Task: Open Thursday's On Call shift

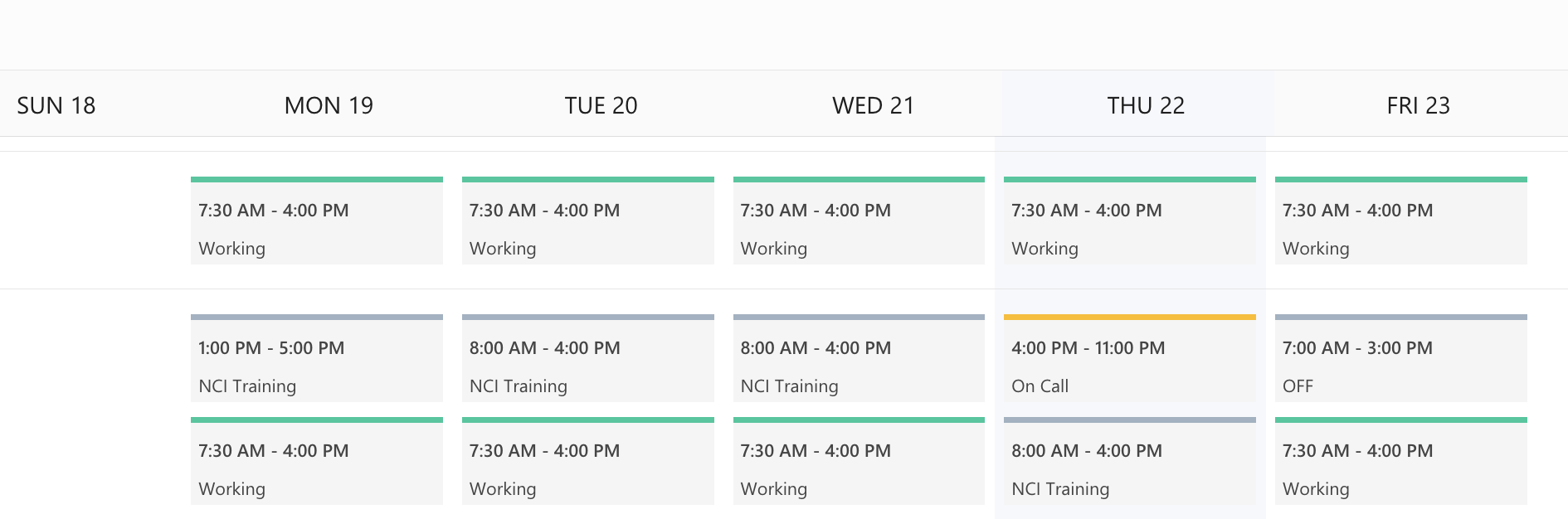Action: [1129, 366]
